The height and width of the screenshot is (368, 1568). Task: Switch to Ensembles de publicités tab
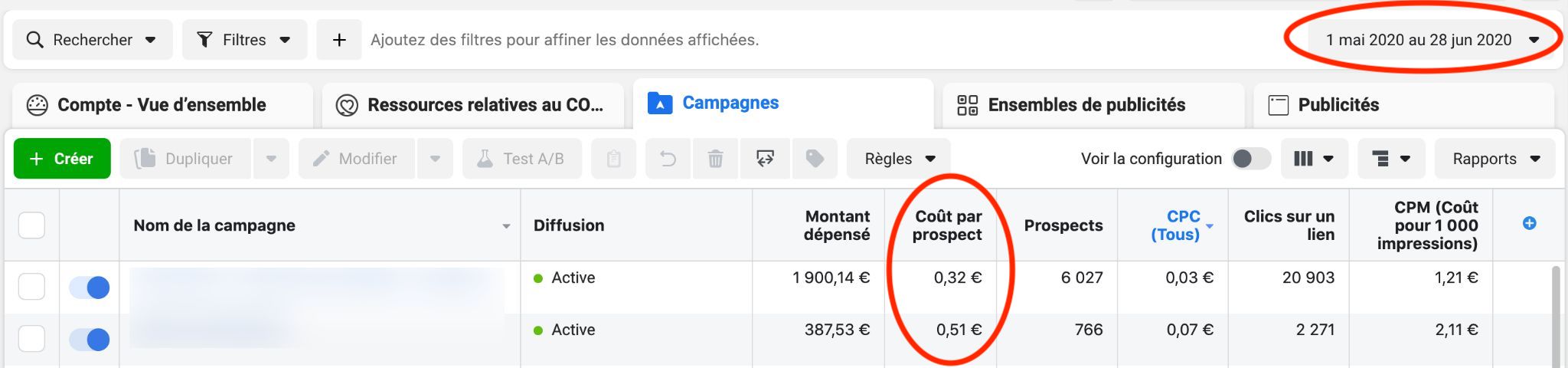[1092, 105]
